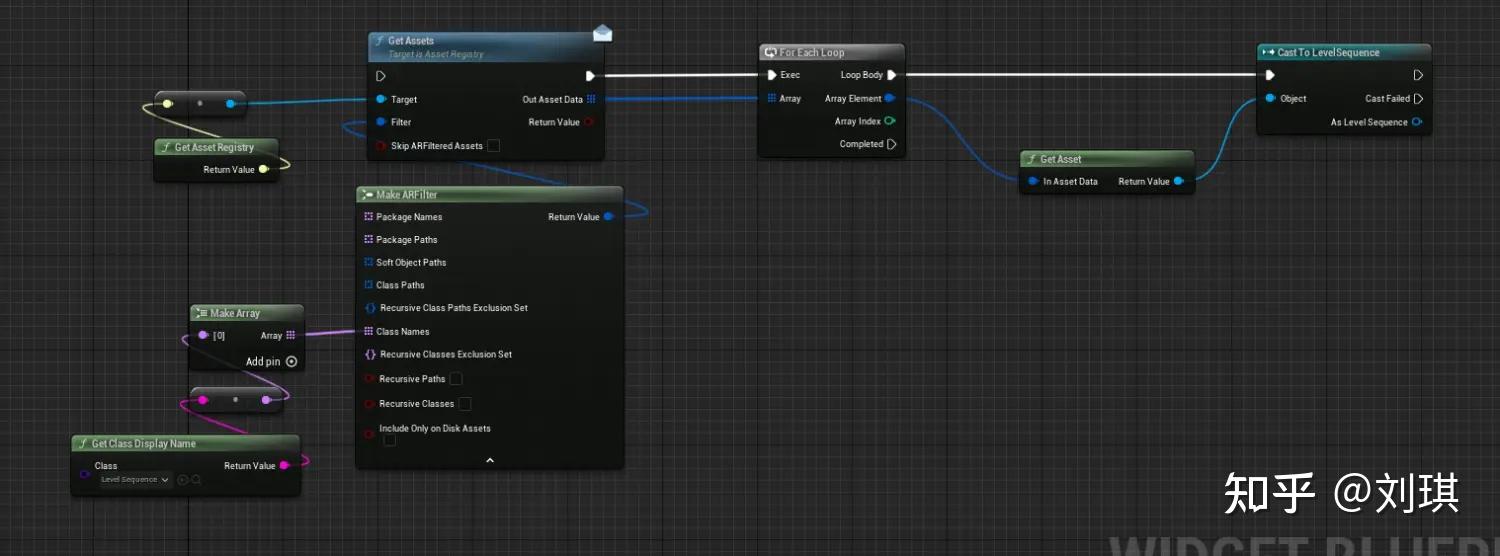Open the Level Sequence class dropdown
Screen dimensions: 1500x556
point(135,480)
